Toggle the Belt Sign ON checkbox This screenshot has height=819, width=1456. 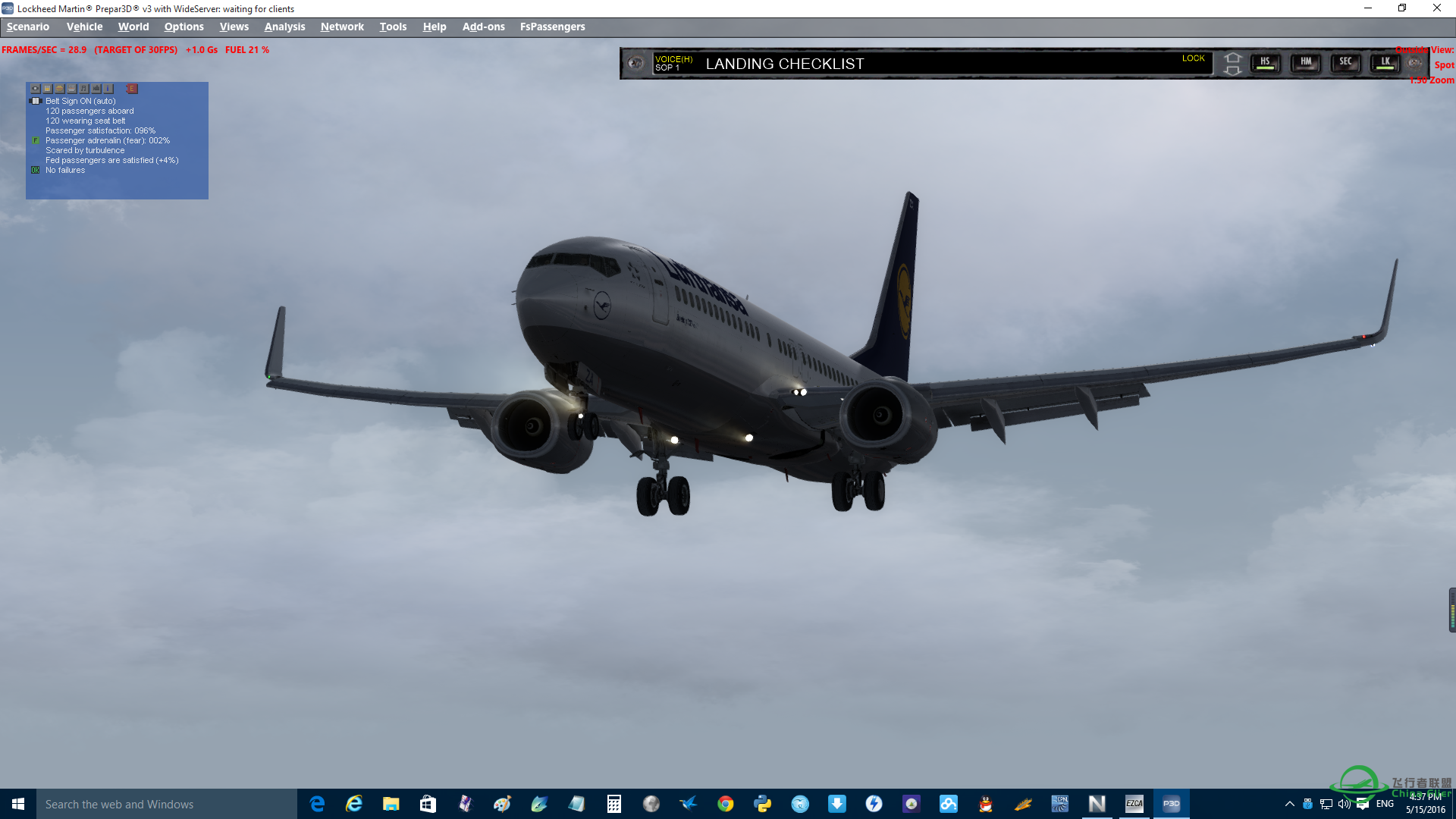[35, 100]
